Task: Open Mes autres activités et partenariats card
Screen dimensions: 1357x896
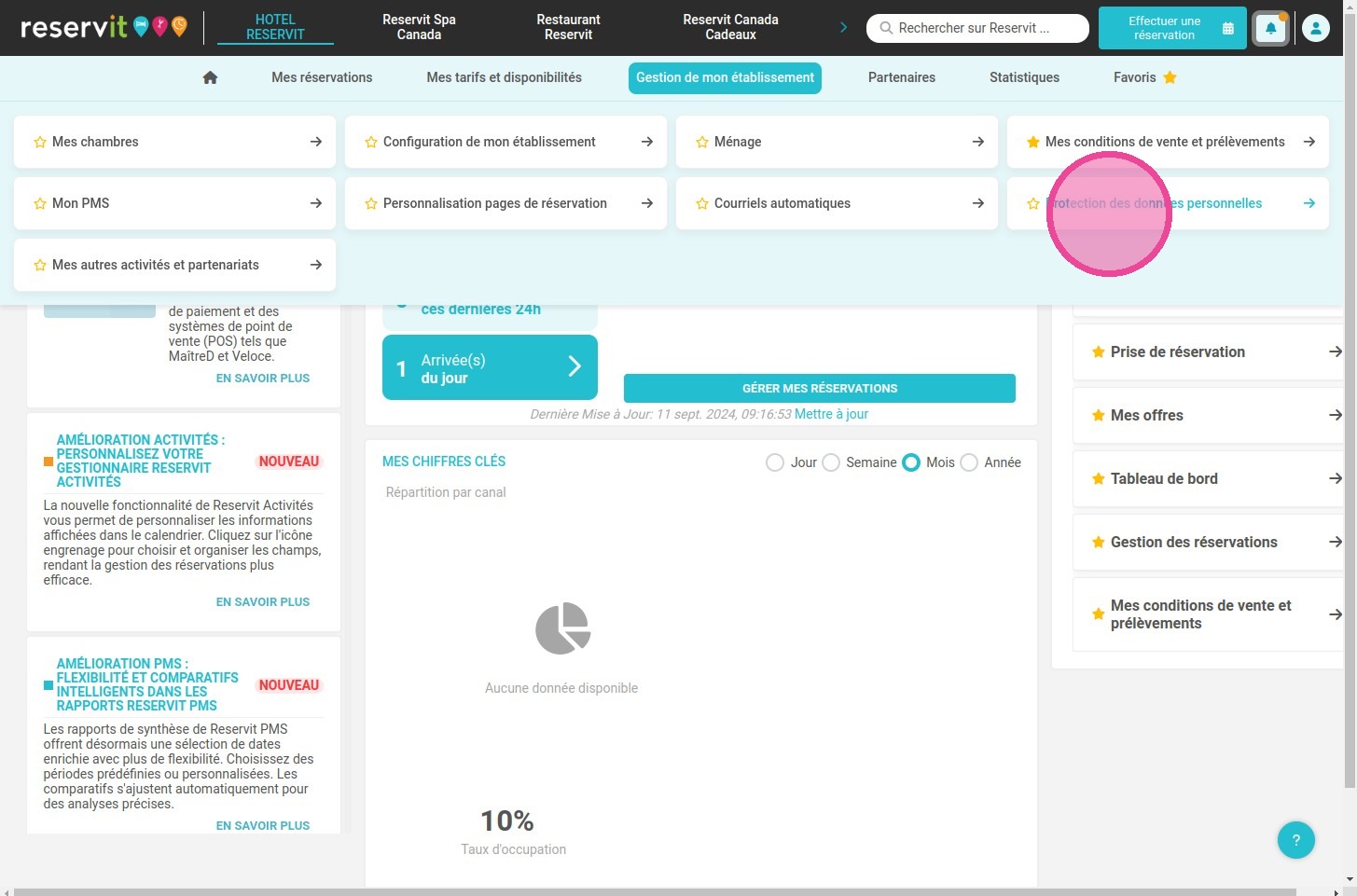Action: (174, 265)
